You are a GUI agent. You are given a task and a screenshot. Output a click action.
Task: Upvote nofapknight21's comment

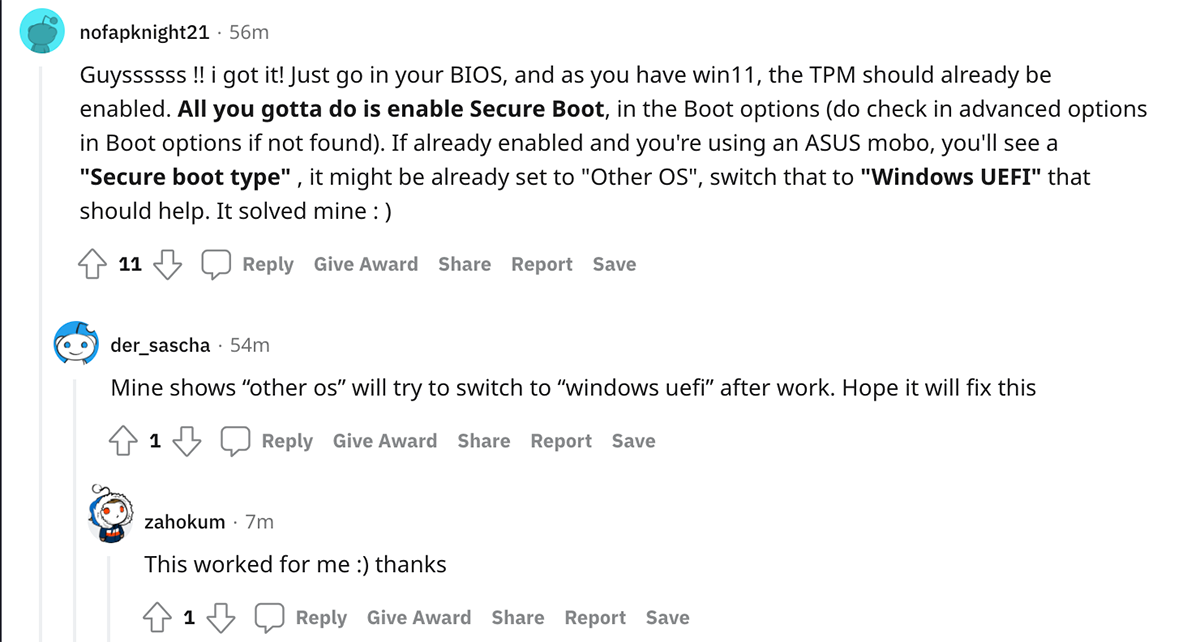pyautogui.click(x=93, y=265)
